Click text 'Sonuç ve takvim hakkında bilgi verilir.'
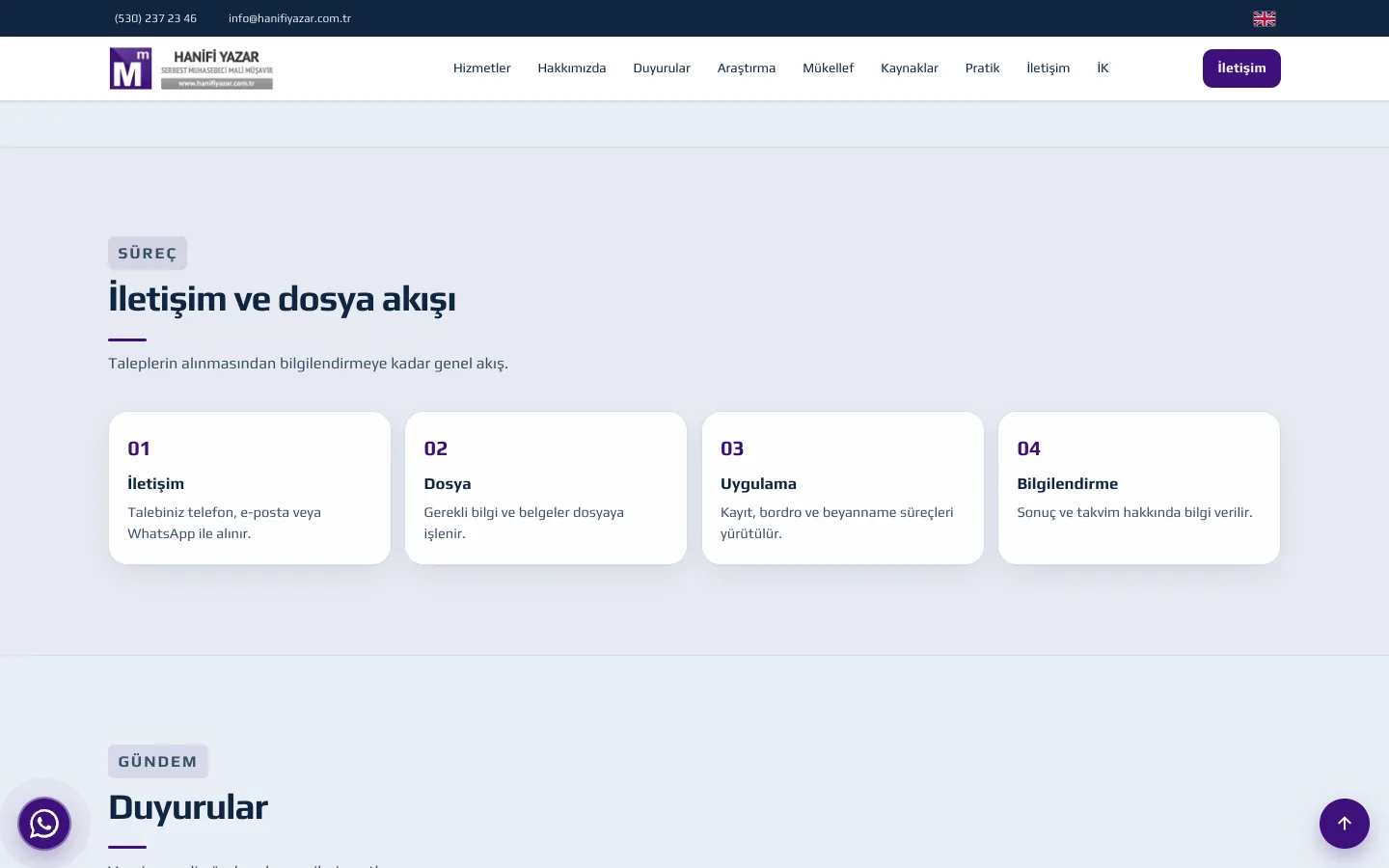The width and height of the screenshot is (1389, 868). coord(1134,512)
